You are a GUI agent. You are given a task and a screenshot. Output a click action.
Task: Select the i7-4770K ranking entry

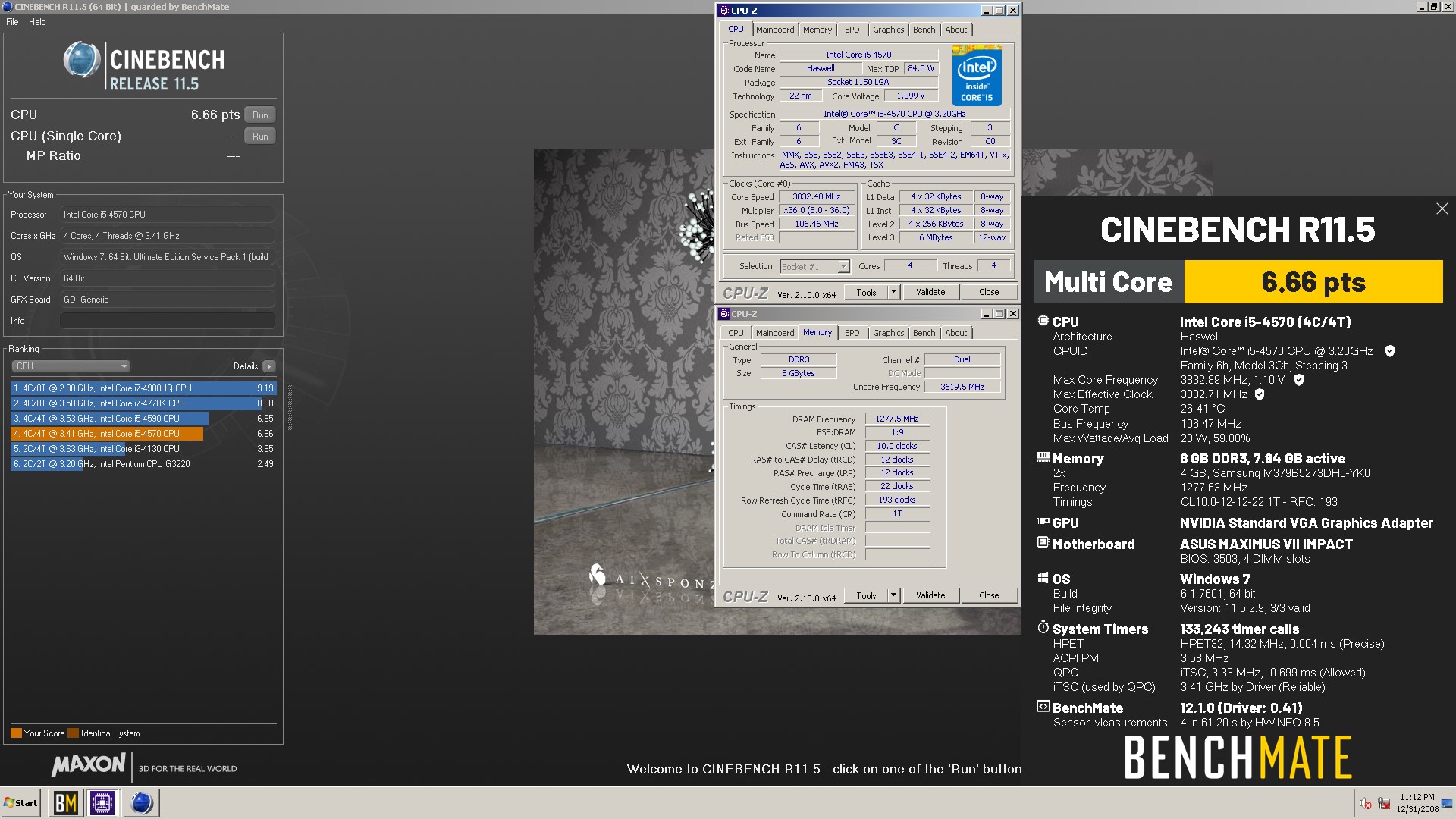(x=143, y=403)
